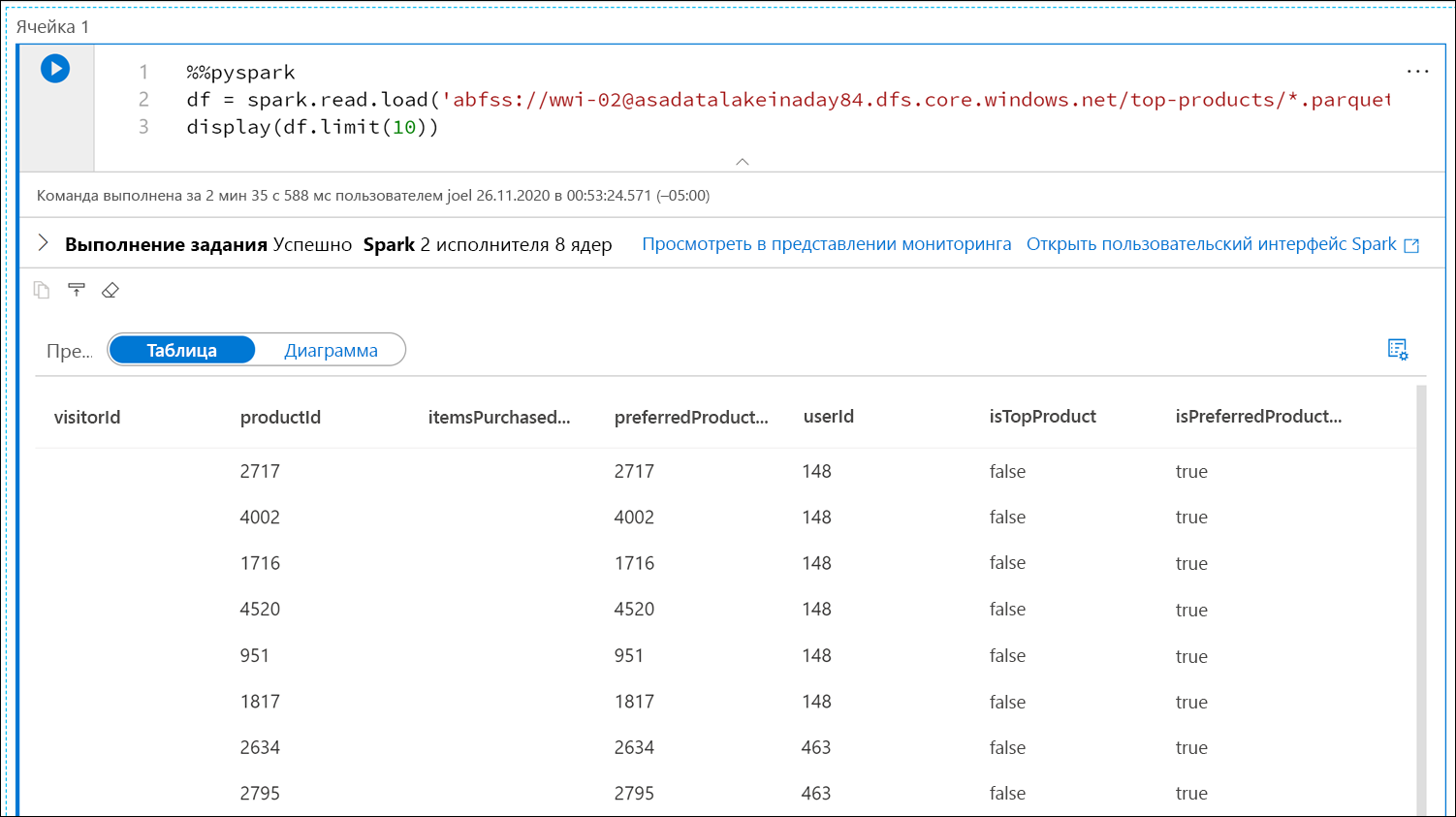Click userId 463 in the 2634 row
The height and width of the screenshot is (817, 1456).
pos(816,748)
